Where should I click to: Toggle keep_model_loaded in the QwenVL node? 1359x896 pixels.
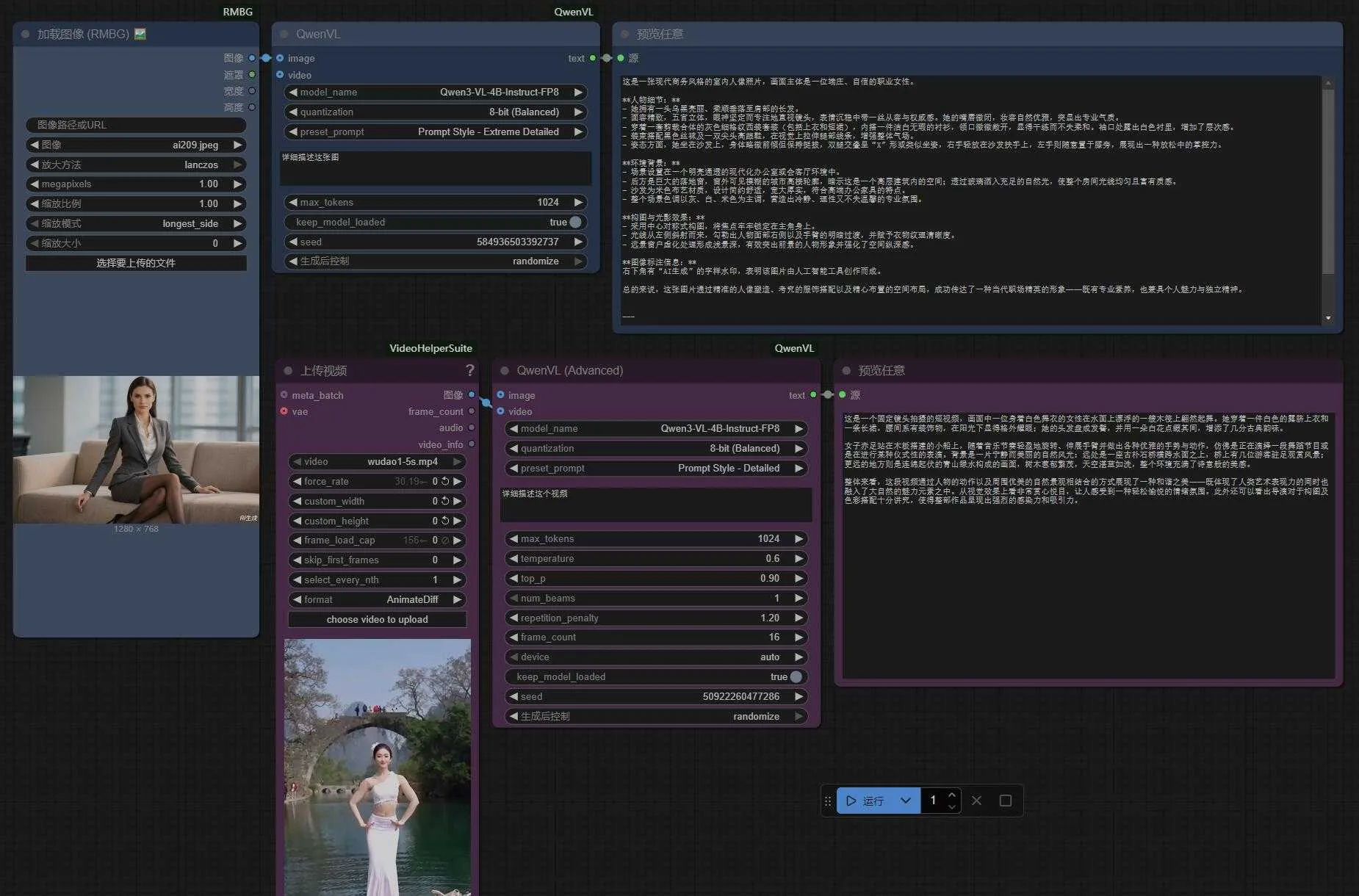575,222
